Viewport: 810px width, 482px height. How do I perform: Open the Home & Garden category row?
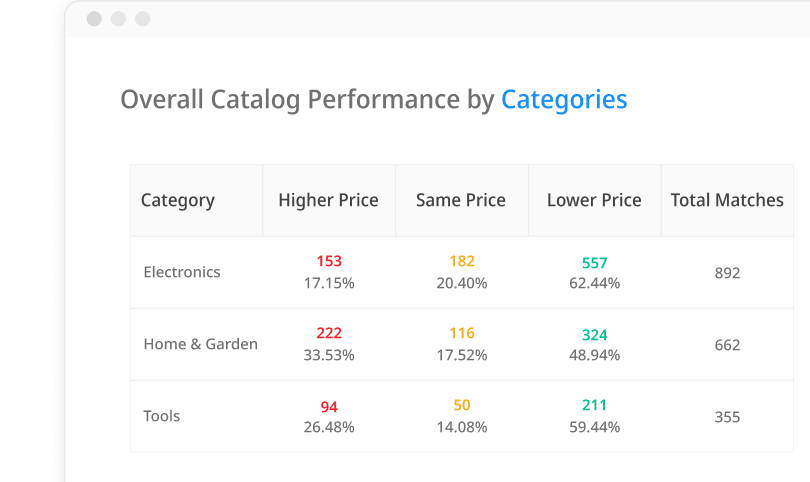coord(201,344)
